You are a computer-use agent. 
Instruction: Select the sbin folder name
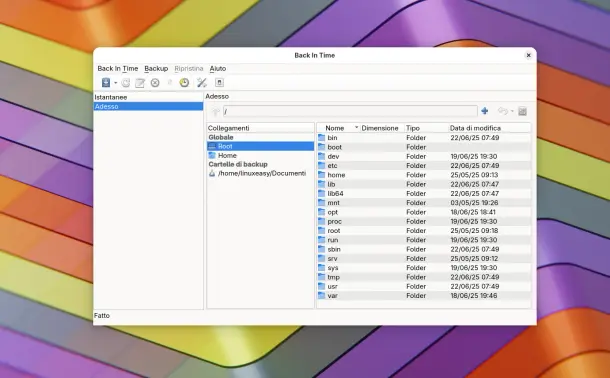(x=334, y=249)
